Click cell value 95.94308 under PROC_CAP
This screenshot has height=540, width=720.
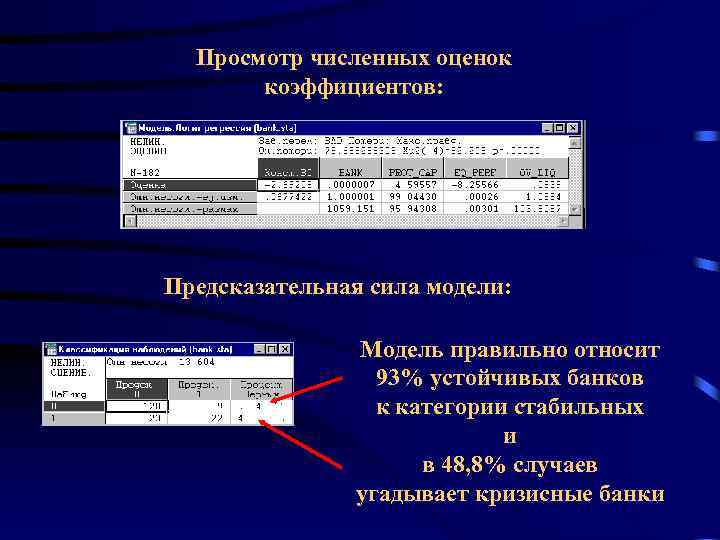pyautogui.click(x=413, y=209)
